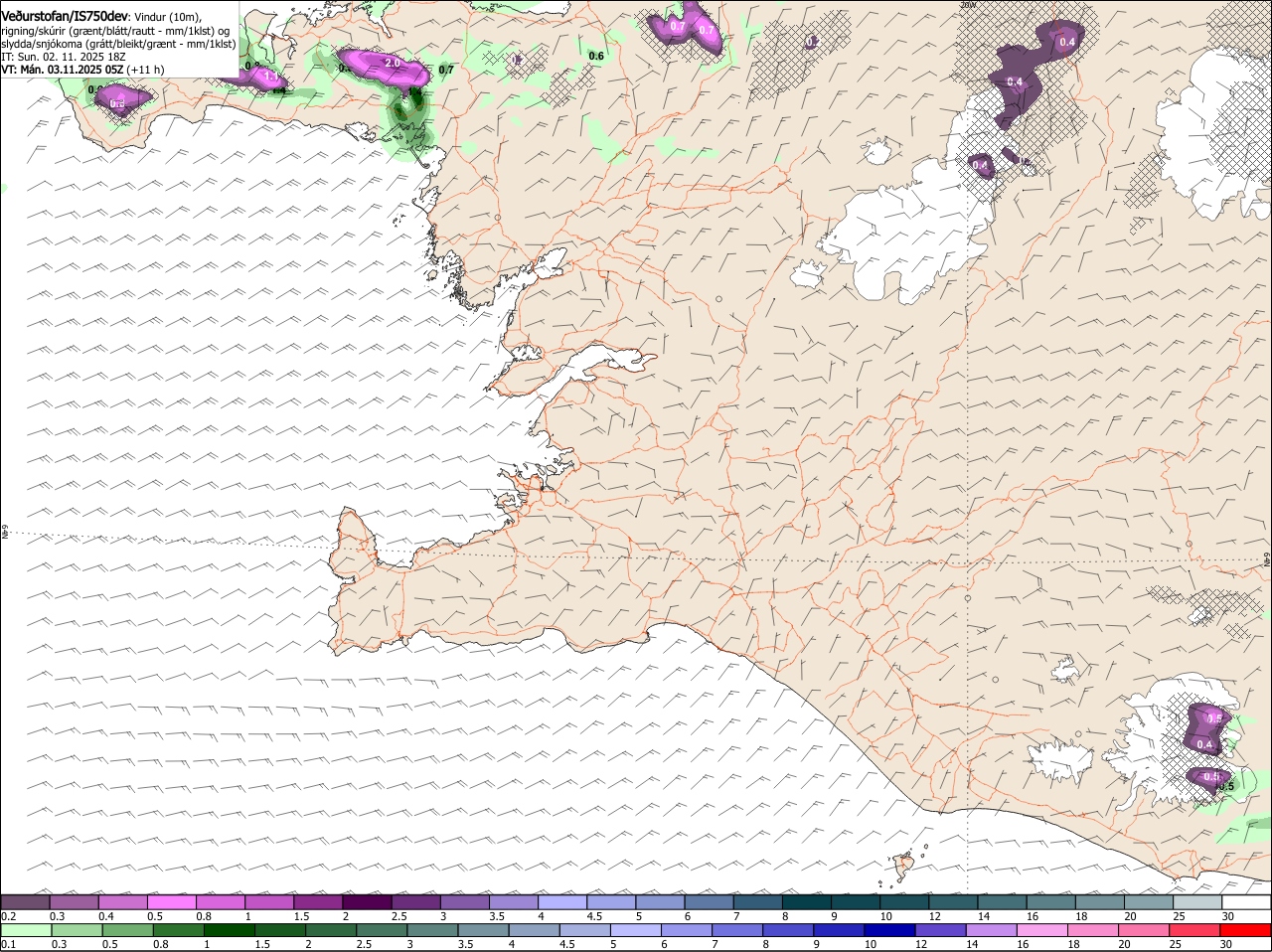The height and width of the screenshot is (952, 1272).
Task: Click the 25 swatch in lower legend row
Action: click(x=1193, y=930)
